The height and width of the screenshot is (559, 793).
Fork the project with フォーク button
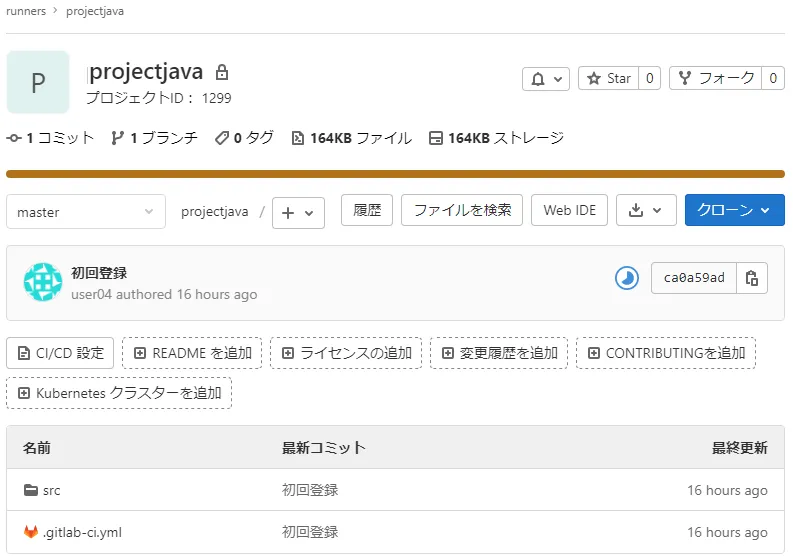(x=716, y=78)
